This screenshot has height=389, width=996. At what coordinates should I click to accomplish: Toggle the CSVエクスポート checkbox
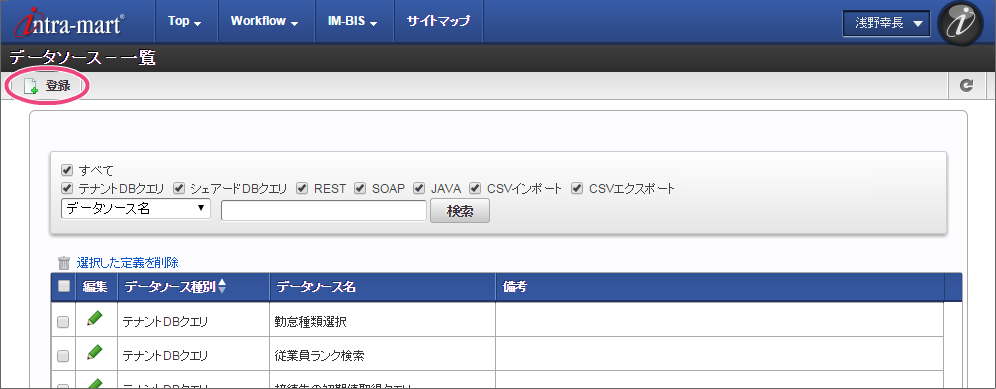(x=577, y=189)
